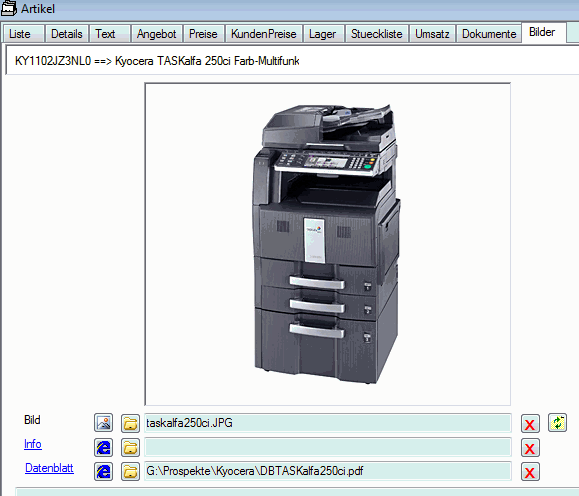
Task: Select the Stueckliste tab
Action: [377, 34]
